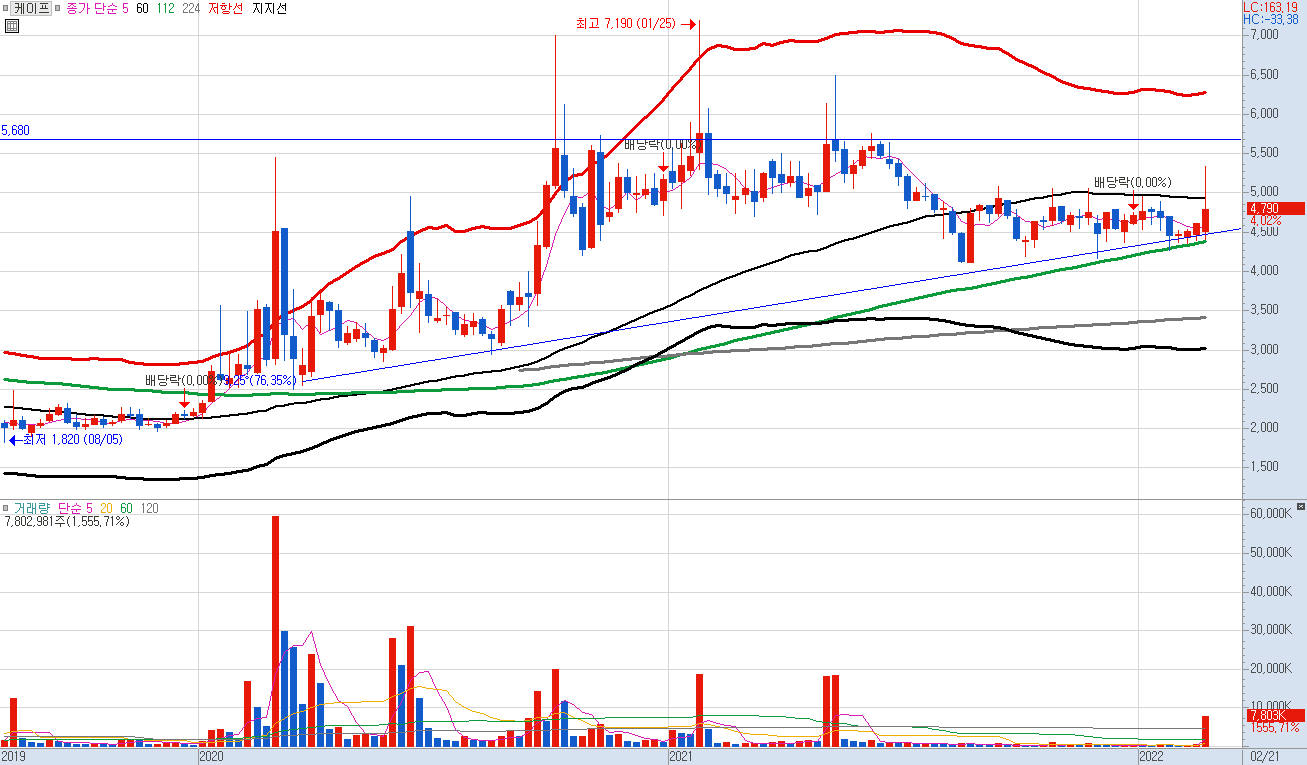Select the volume 20 average label
Screen dimensions: 1307x765
[106, 508]
